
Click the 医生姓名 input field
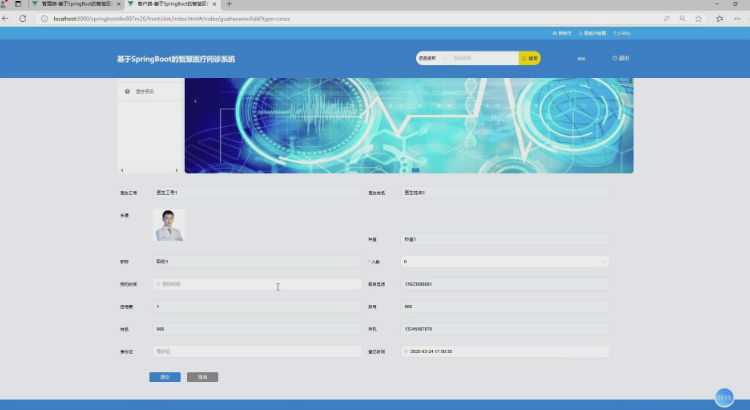click(x=505, y=192)
